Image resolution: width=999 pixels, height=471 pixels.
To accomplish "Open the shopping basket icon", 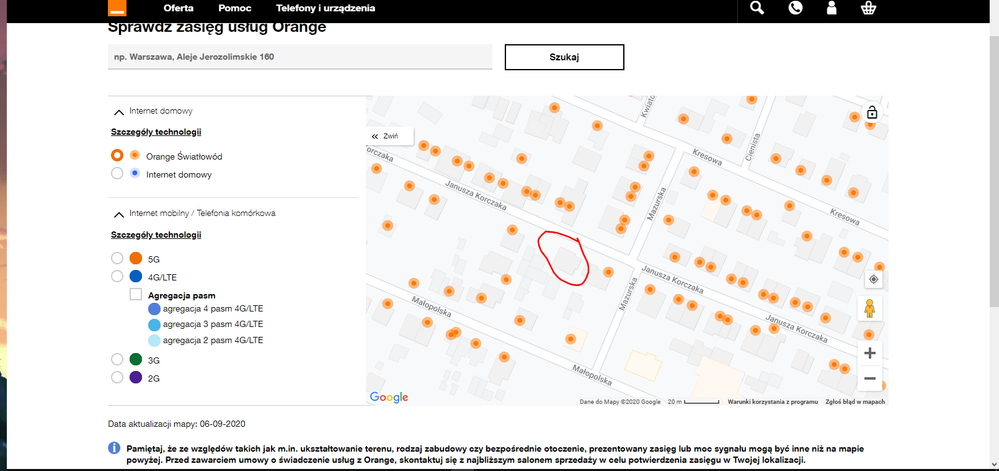I will [868, 8].
